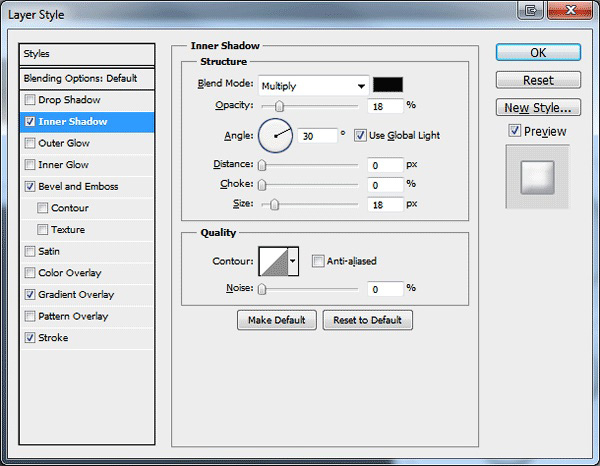Uncheck the Stroke checkbox
Image resolution: width=600 pixels, height=466 pixels.
click(x=30, y=338)
